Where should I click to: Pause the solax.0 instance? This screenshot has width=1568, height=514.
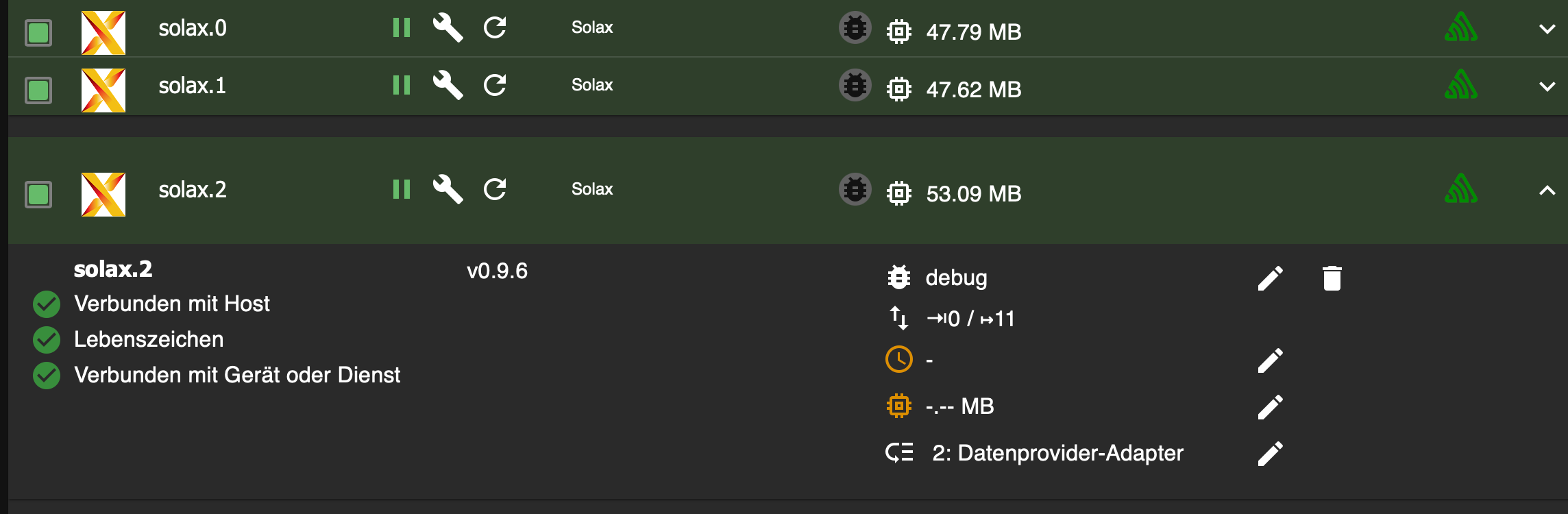click(402, 28)
